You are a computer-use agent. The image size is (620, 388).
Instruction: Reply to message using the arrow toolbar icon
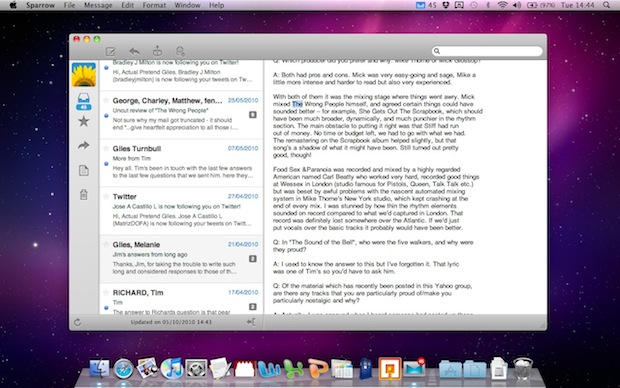coord(134,51)
